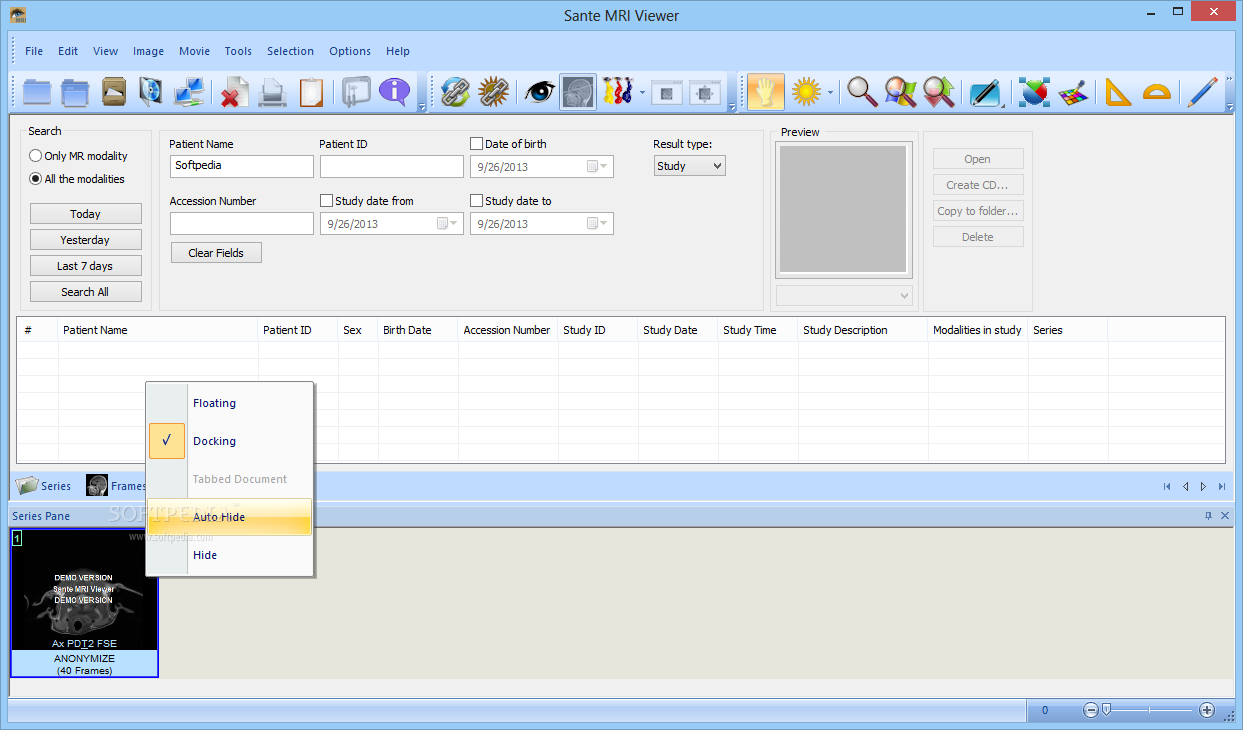
Task: Open the Date of birth date picker dropdown
Action: (x=598, y=167)
